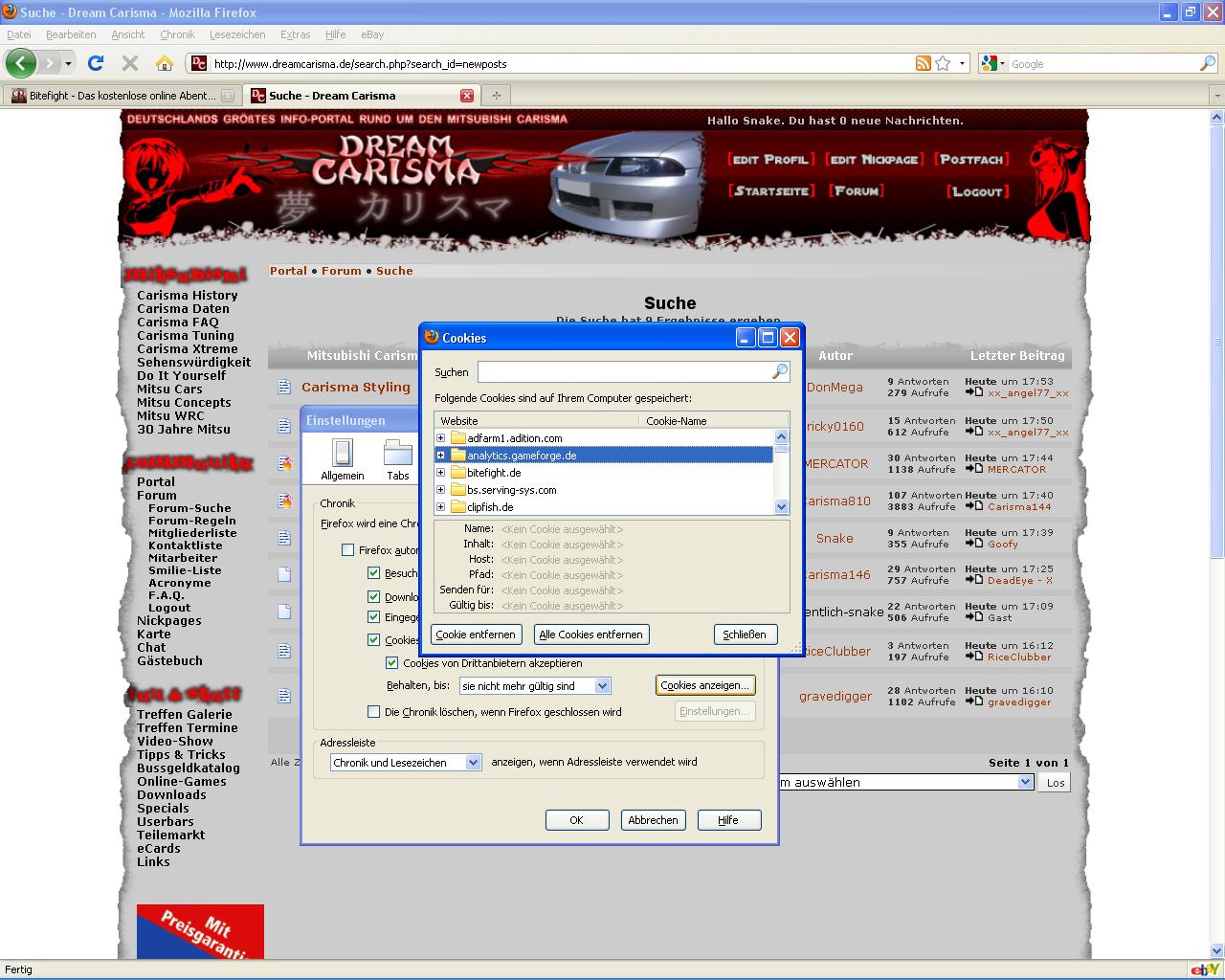
Task: Bookmark this page with the star icon
Action: 943,63
